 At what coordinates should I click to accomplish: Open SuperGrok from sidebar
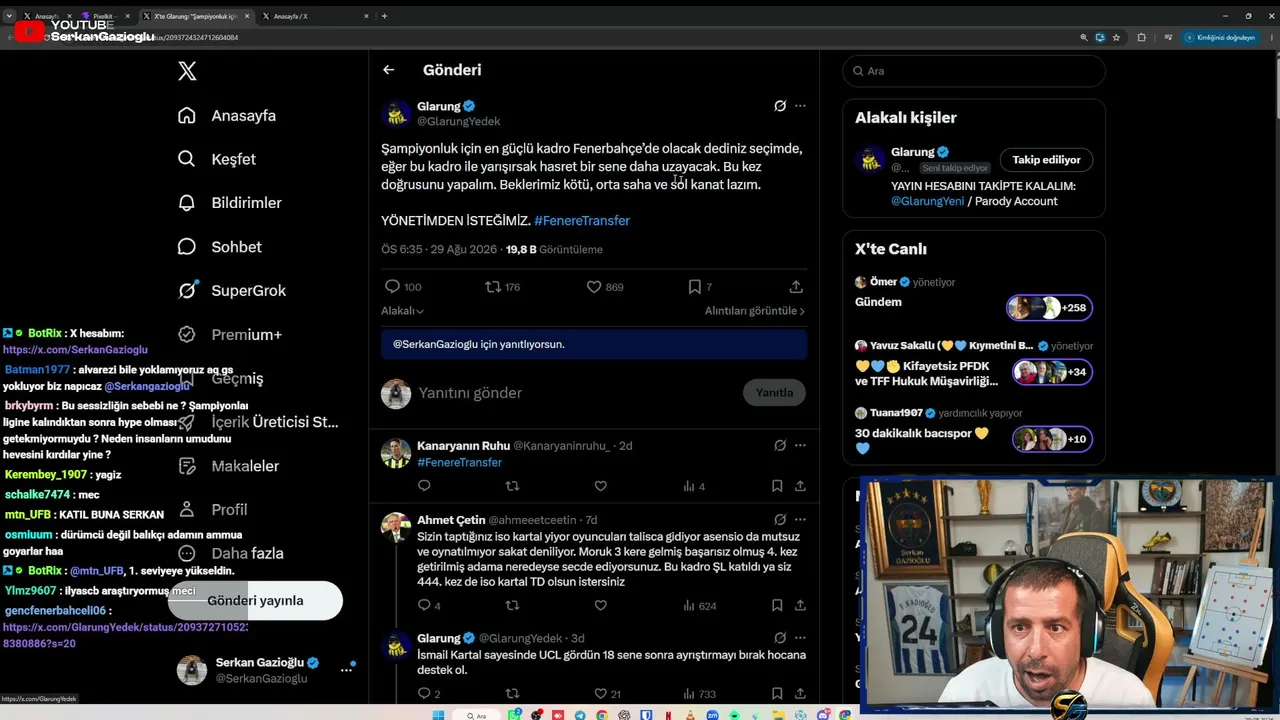[x=232, y=291]
